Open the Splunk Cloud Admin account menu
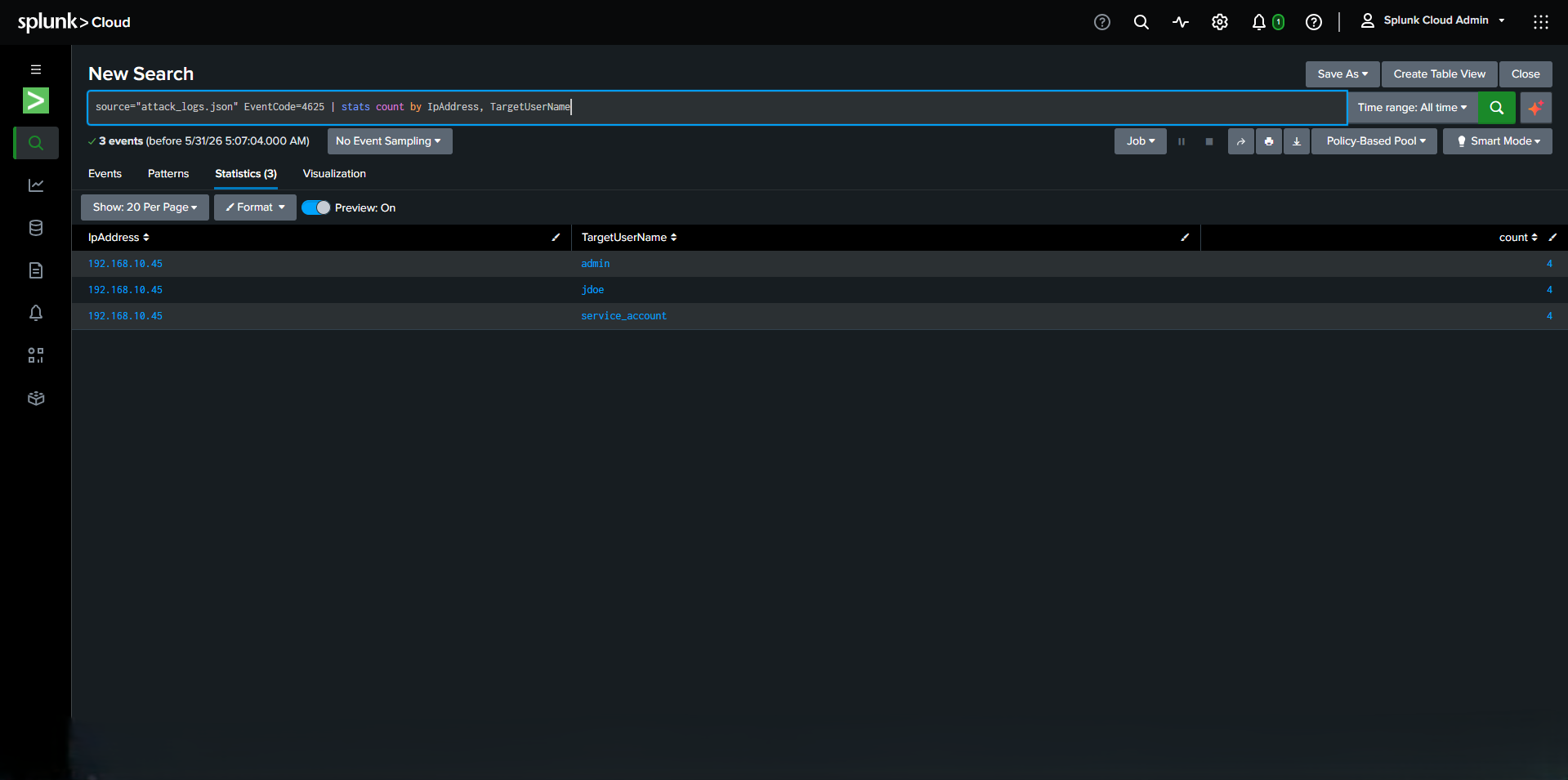1568x780 pixels. click(x=1433, y=20)
